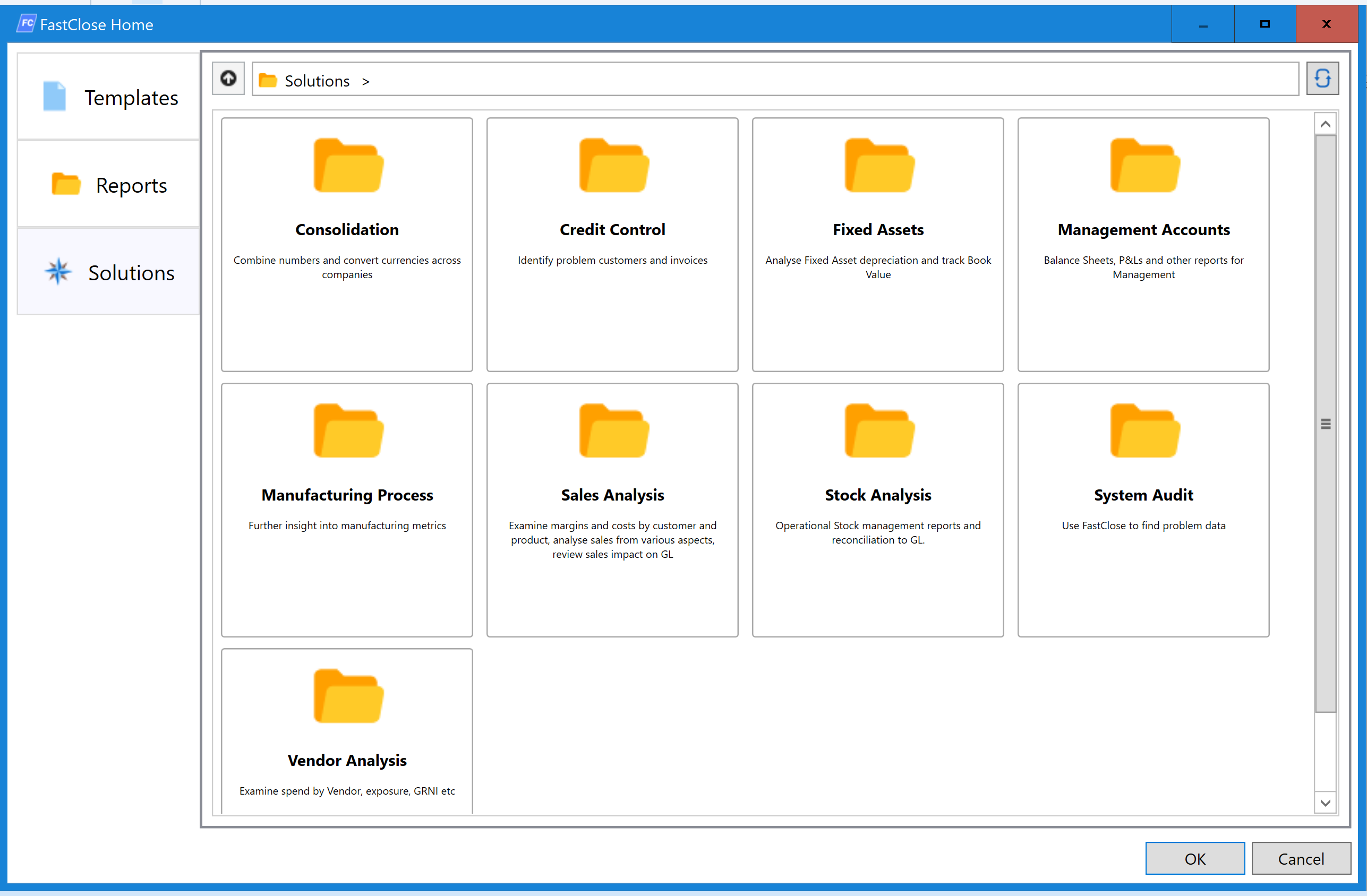This screenshot has width=1367, height=896.
Task: Open the Manufacturing Process folder icon
Action: pyautogui.click(x=348, y=430)
